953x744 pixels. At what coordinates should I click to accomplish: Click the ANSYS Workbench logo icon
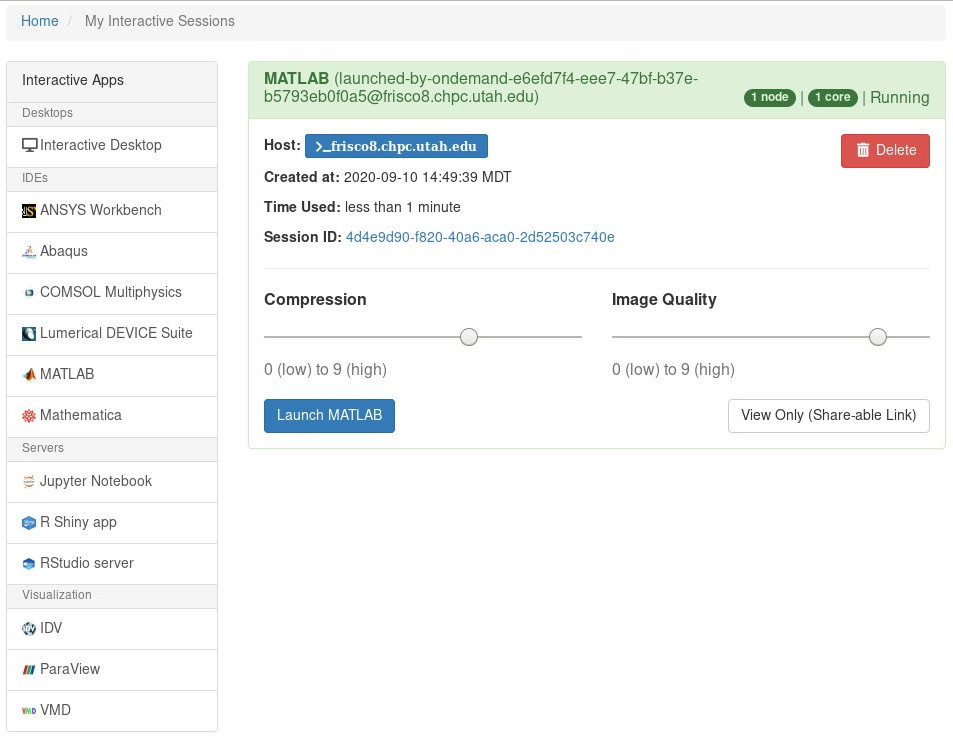[29, 211]
